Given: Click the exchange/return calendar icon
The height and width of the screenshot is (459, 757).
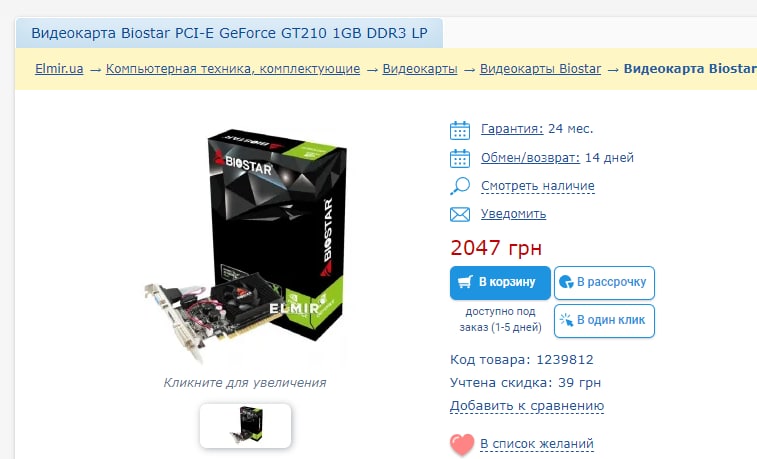Looking at the screenshot, I should pyautogui.click(x=460, y=158).
